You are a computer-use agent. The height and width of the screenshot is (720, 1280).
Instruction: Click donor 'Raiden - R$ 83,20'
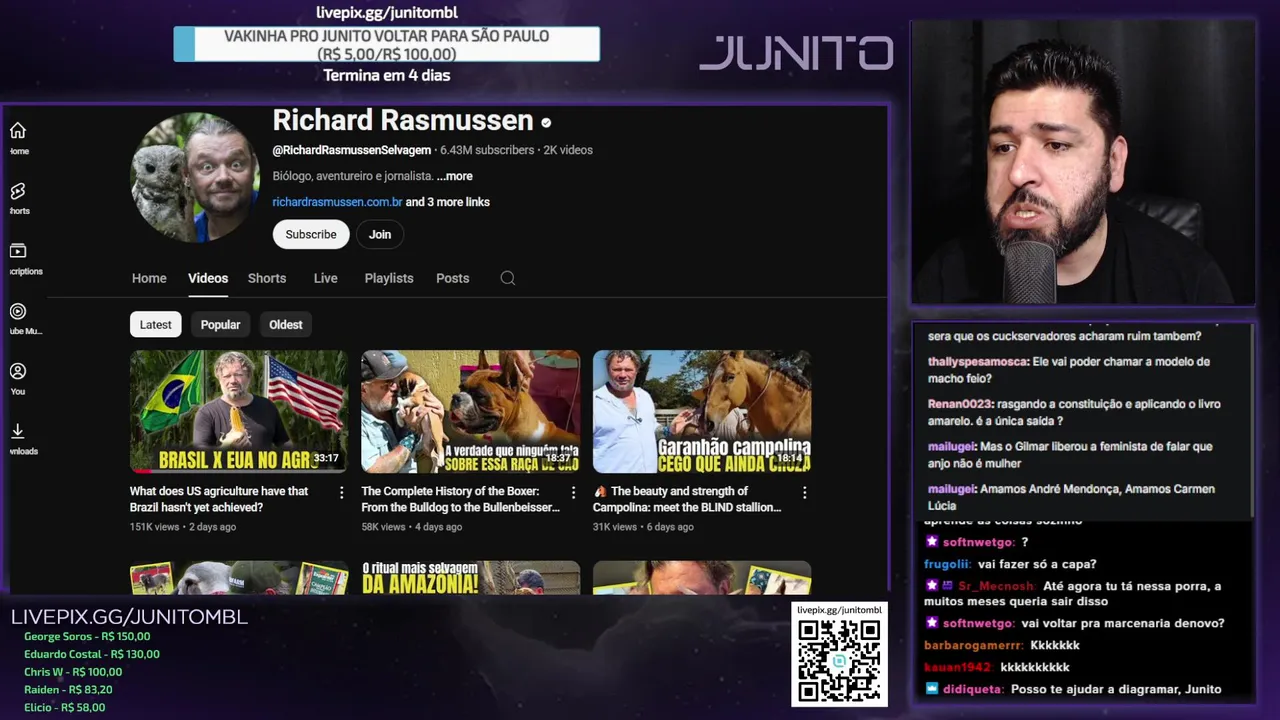[68, 689]
